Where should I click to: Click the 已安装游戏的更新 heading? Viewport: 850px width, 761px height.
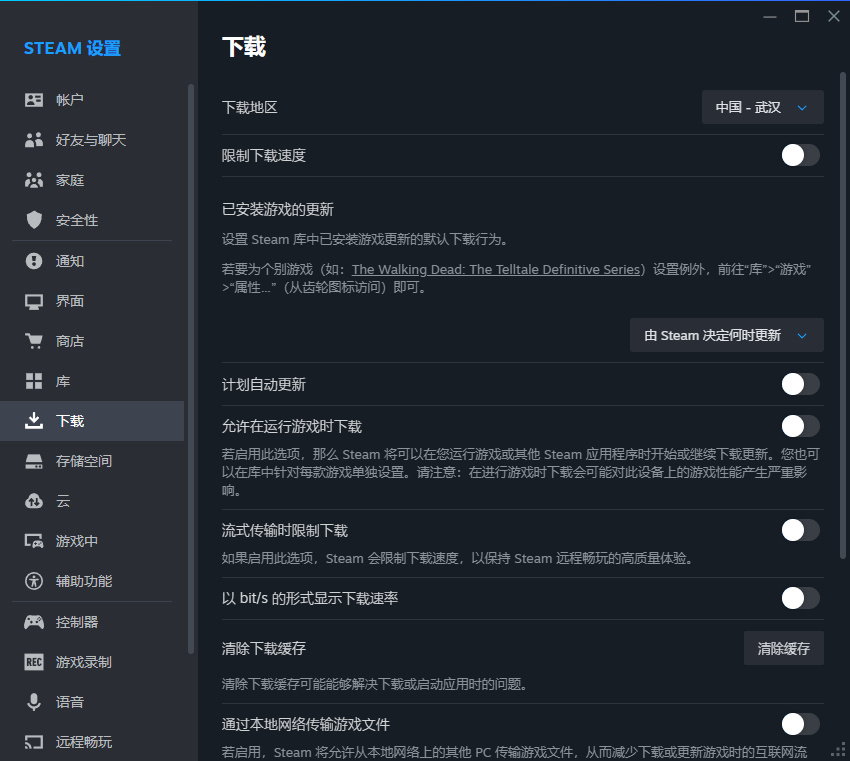(x=278, y=209)
